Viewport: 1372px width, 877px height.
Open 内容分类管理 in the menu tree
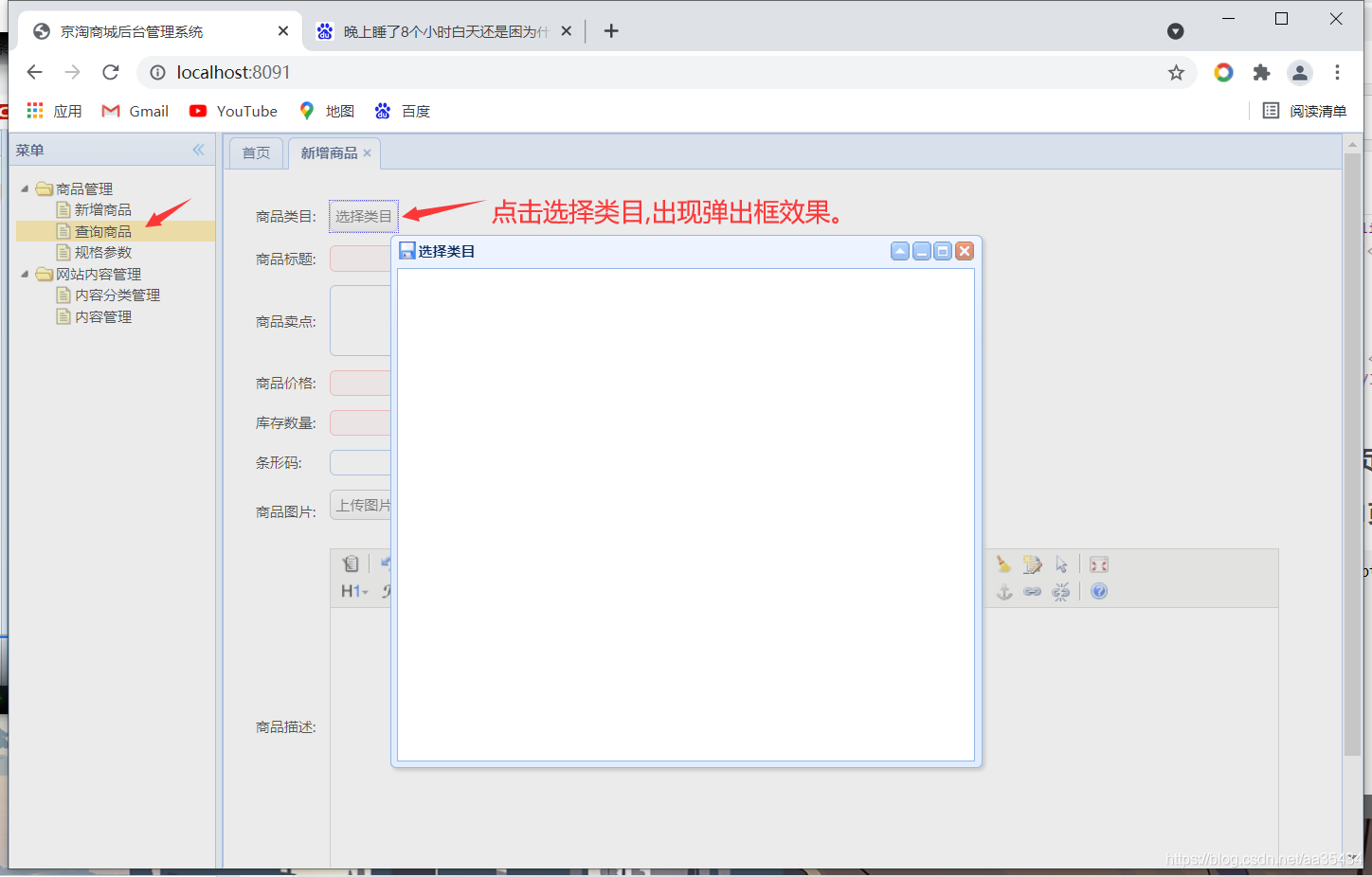[117, 295]
